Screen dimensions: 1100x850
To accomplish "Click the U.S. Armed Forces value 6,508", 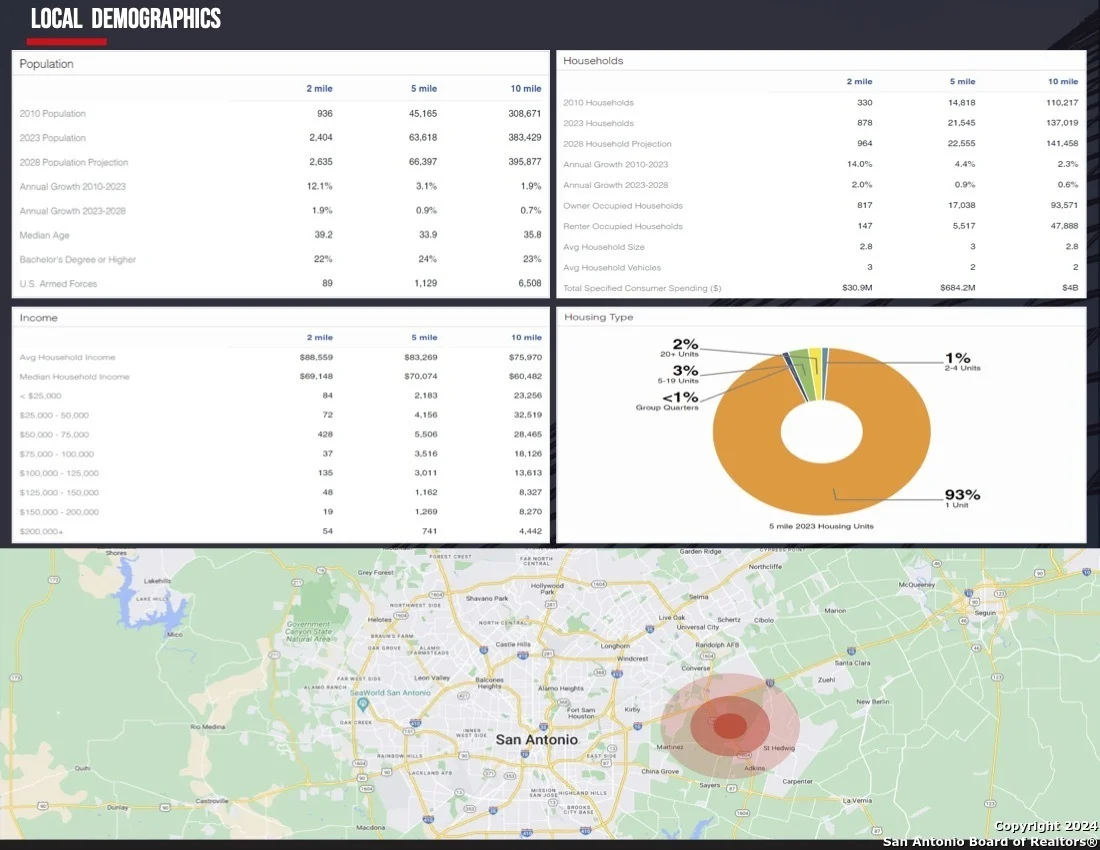I will [530, 283].
